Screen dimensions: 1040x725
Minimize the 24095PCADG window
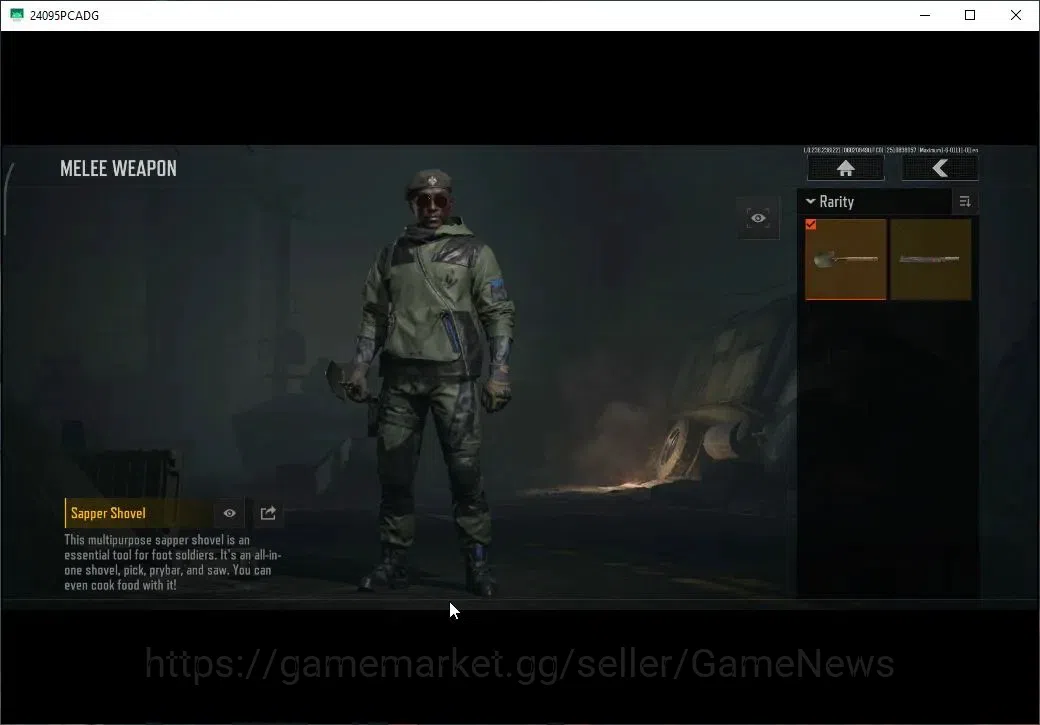(x=925, y=15)
